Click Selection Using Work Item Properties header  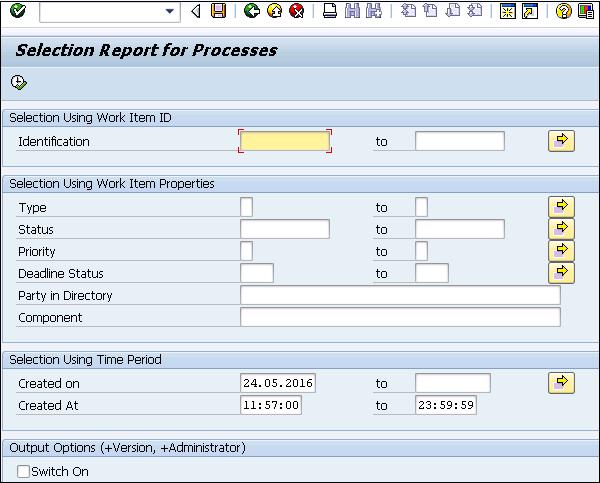point(112,184)
